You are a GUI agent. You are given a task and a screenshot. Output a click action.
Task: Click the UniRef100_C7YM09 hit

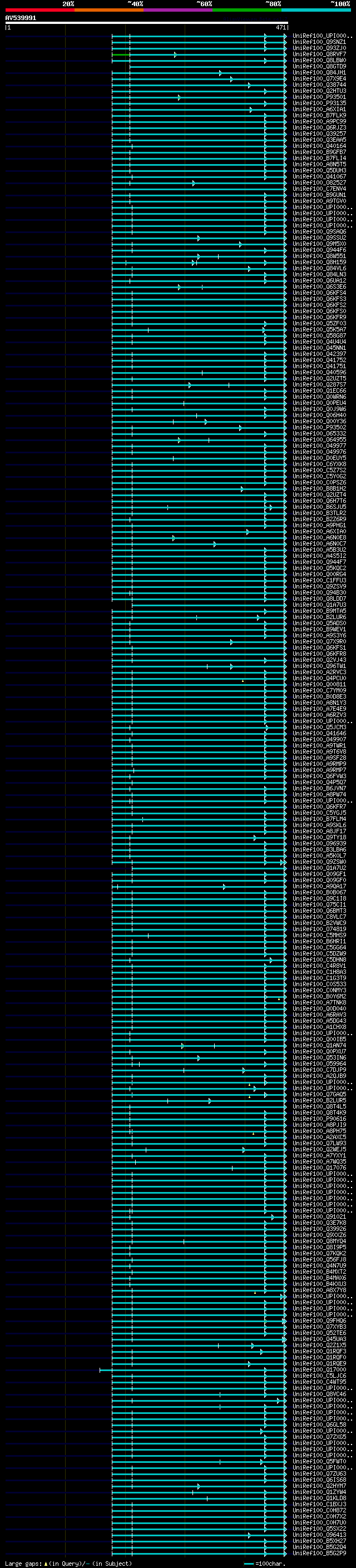coord(319,690)
